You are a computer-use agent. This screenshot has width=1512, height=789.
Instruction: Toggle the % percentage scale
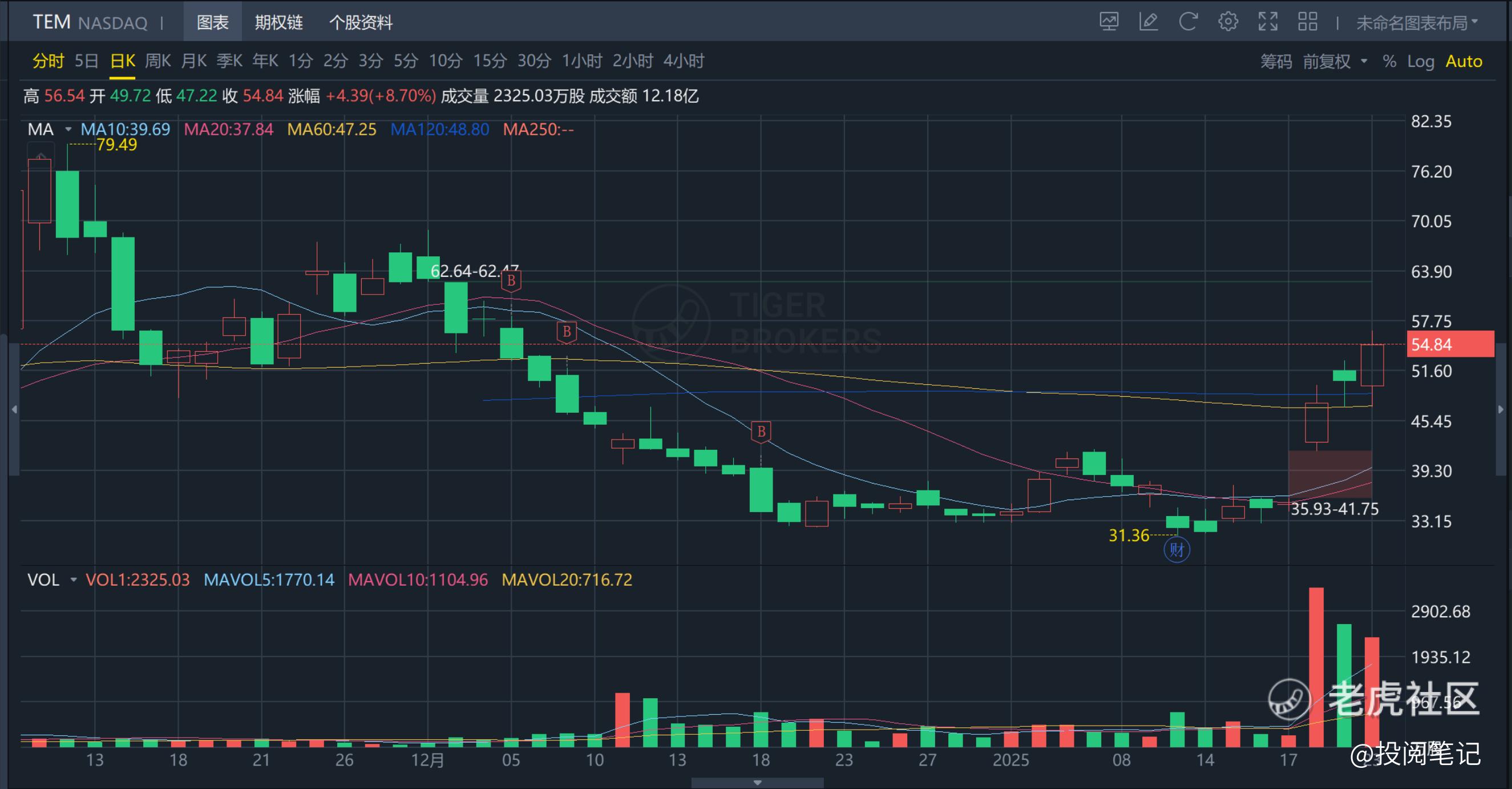(x=1389, y=61)
